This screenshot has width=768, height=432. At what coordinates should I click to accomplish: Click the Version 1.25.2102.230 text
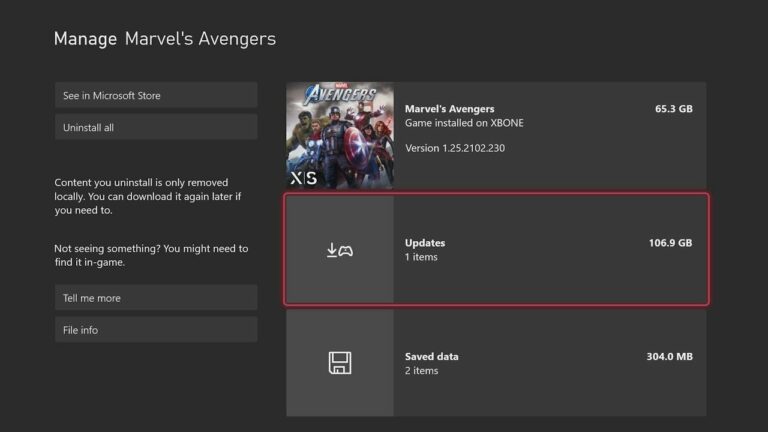(x=455, y=148)
